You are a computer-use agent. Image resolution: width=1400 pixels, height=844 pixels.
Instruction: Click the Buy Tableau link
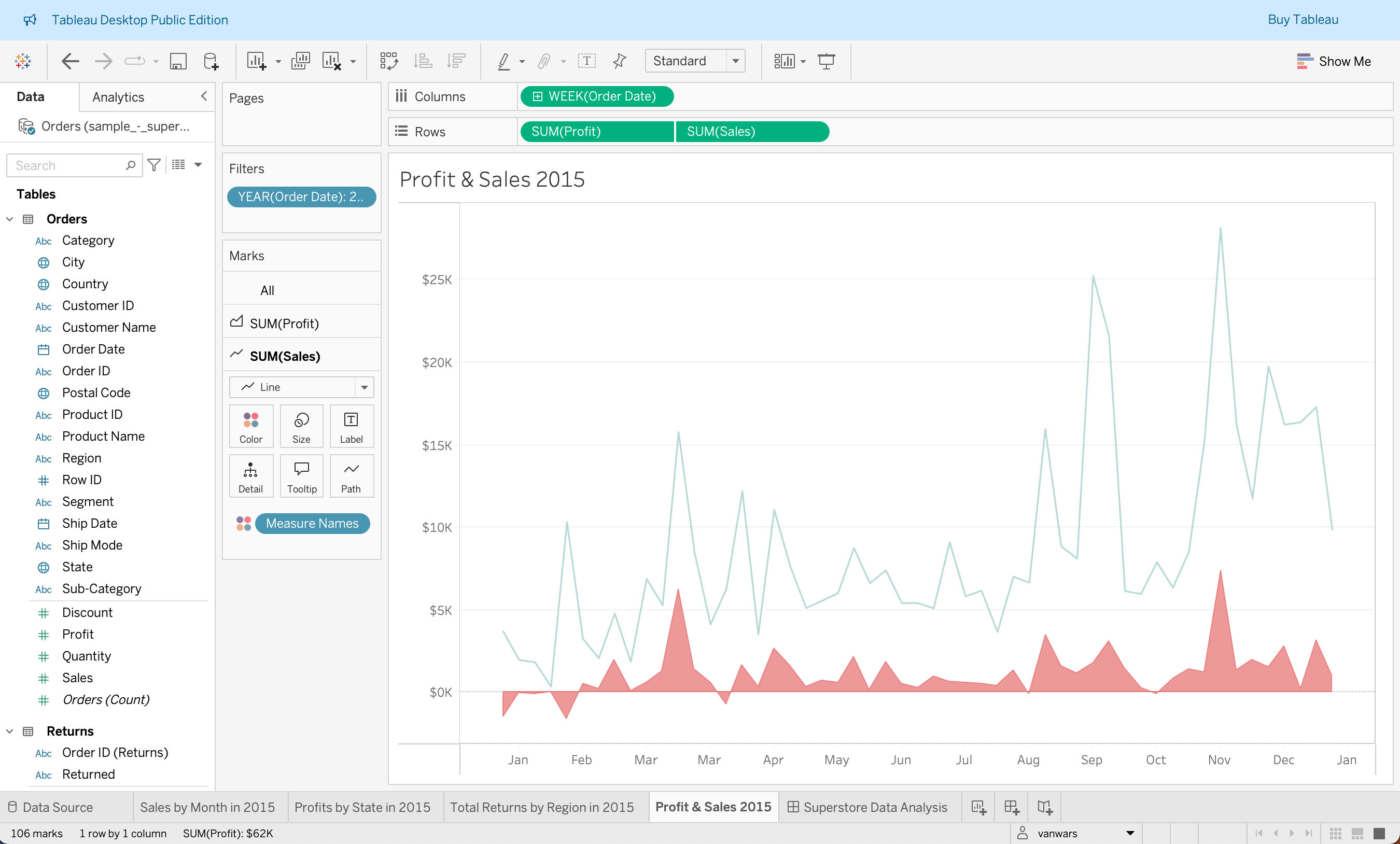(x=1303, y=19)
